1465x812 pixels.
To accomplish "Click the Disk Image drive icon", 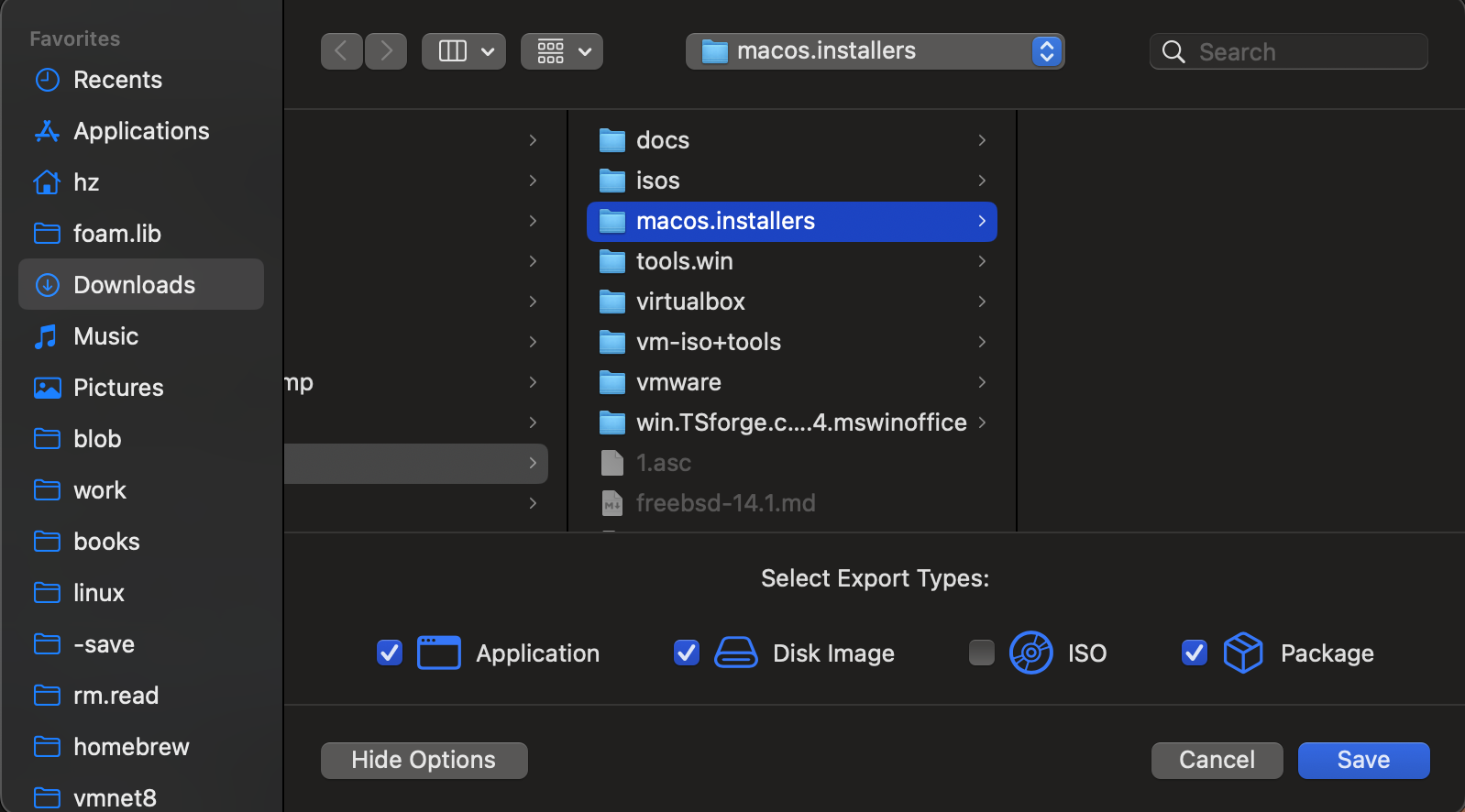I will pos(735,653).
